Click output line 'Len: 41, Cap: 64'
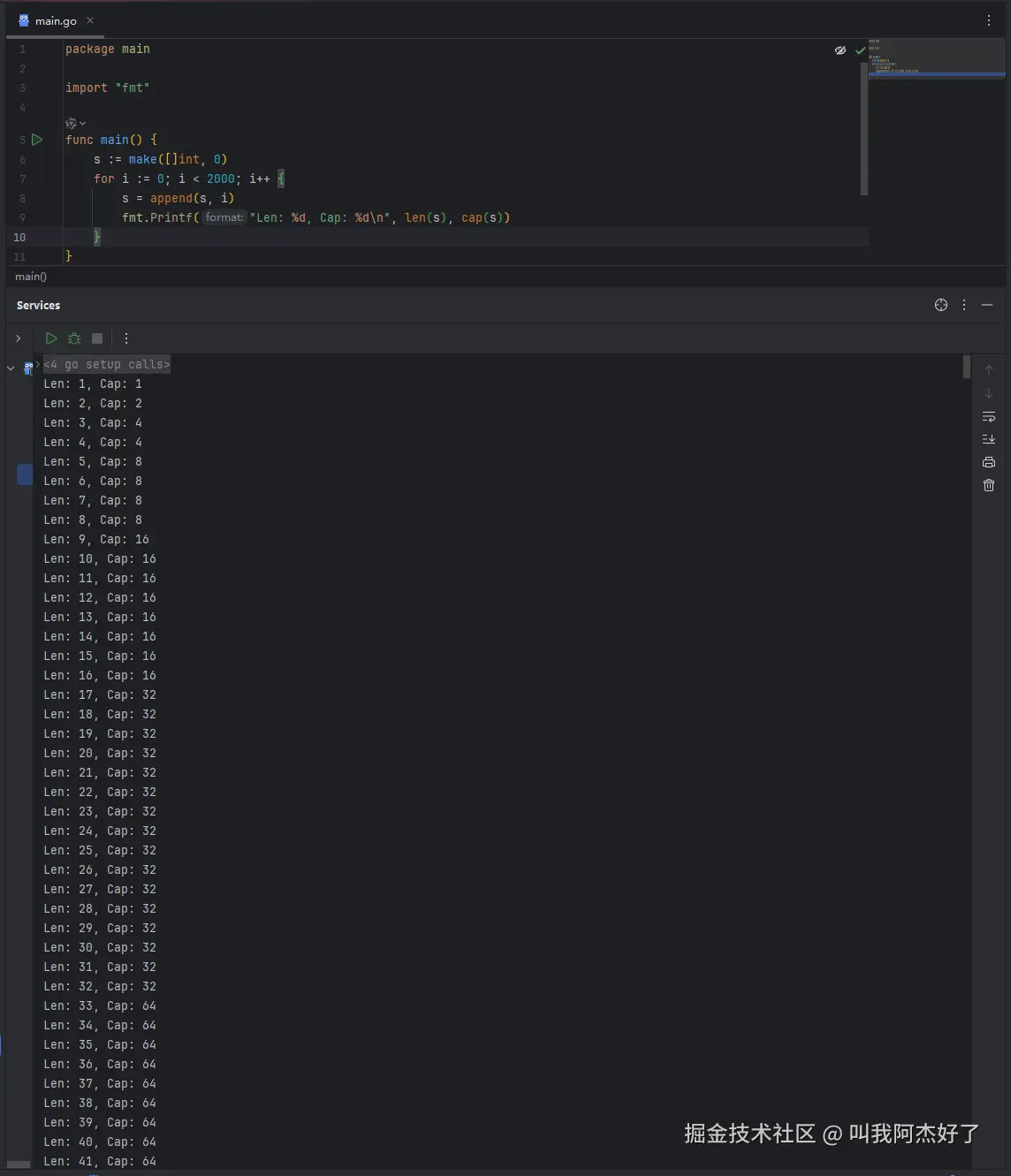This screenshot has width=1011, height=1176. 100,1161
